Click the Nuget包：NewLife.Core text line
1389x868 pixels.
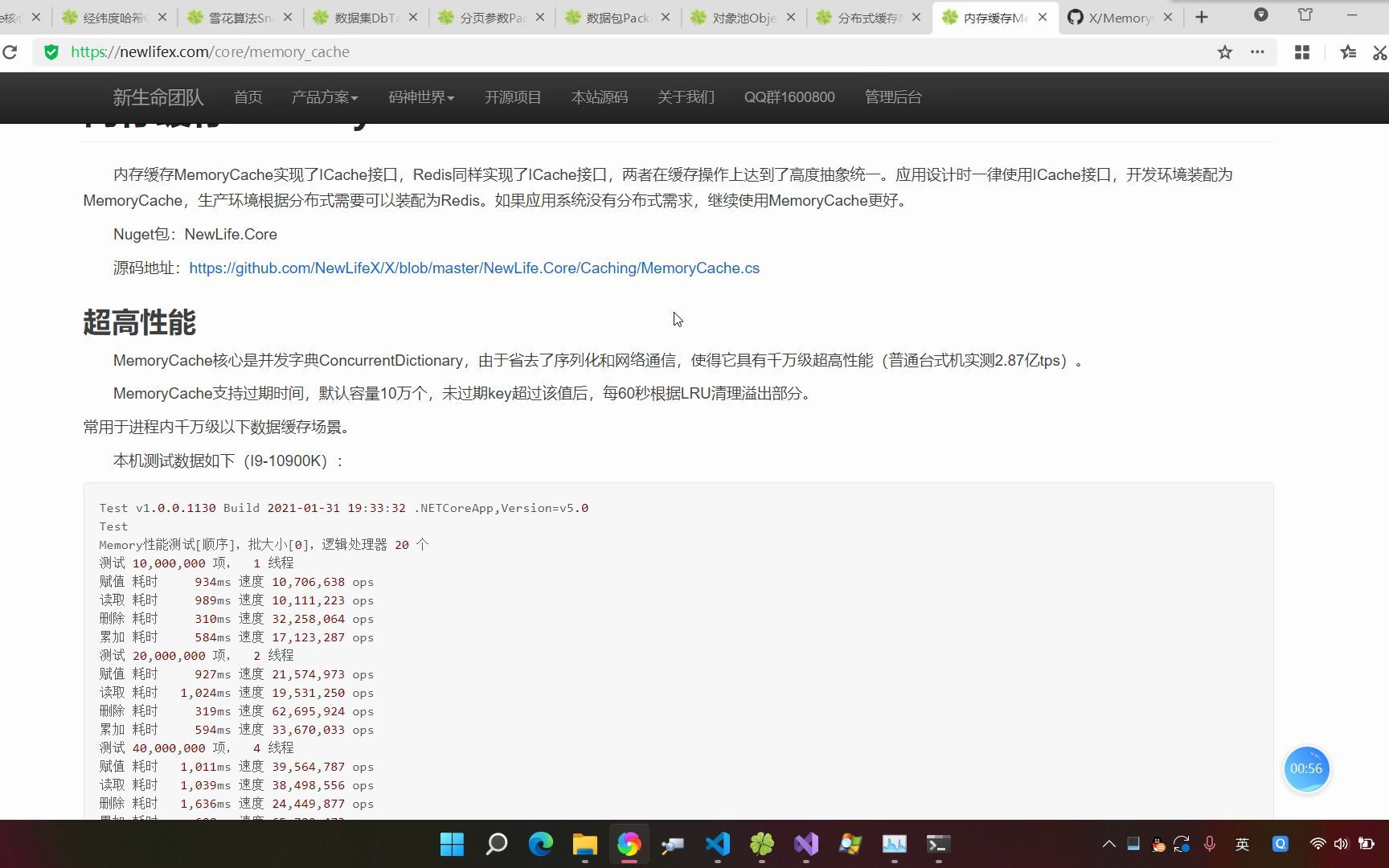click(195, 235)
